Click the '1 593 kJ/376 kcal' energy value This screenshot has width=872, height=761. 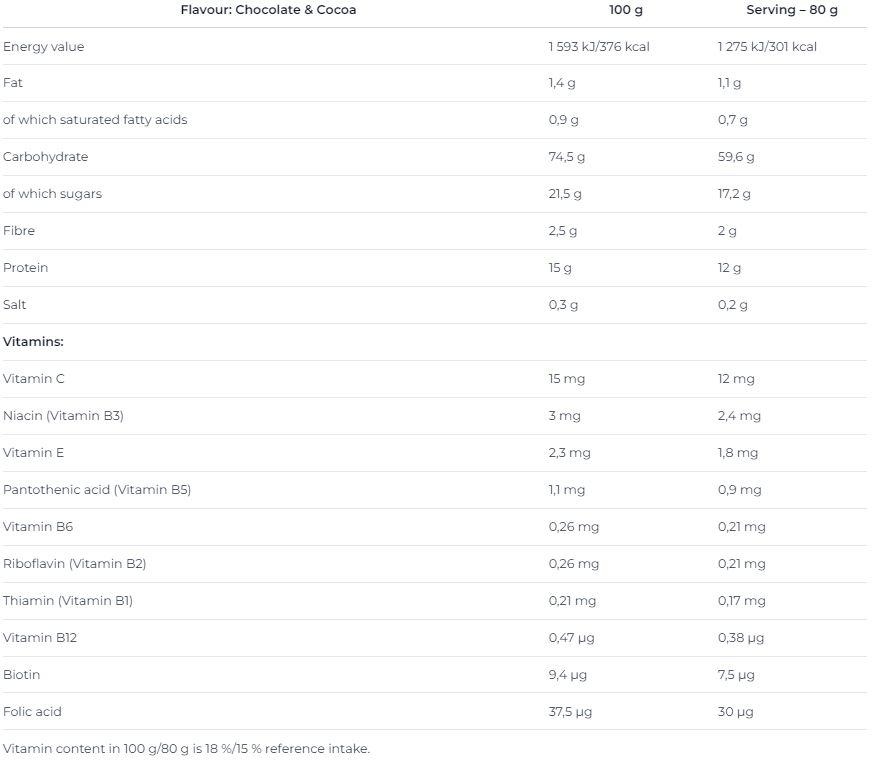pyautogui.click(x=599, y=47)
